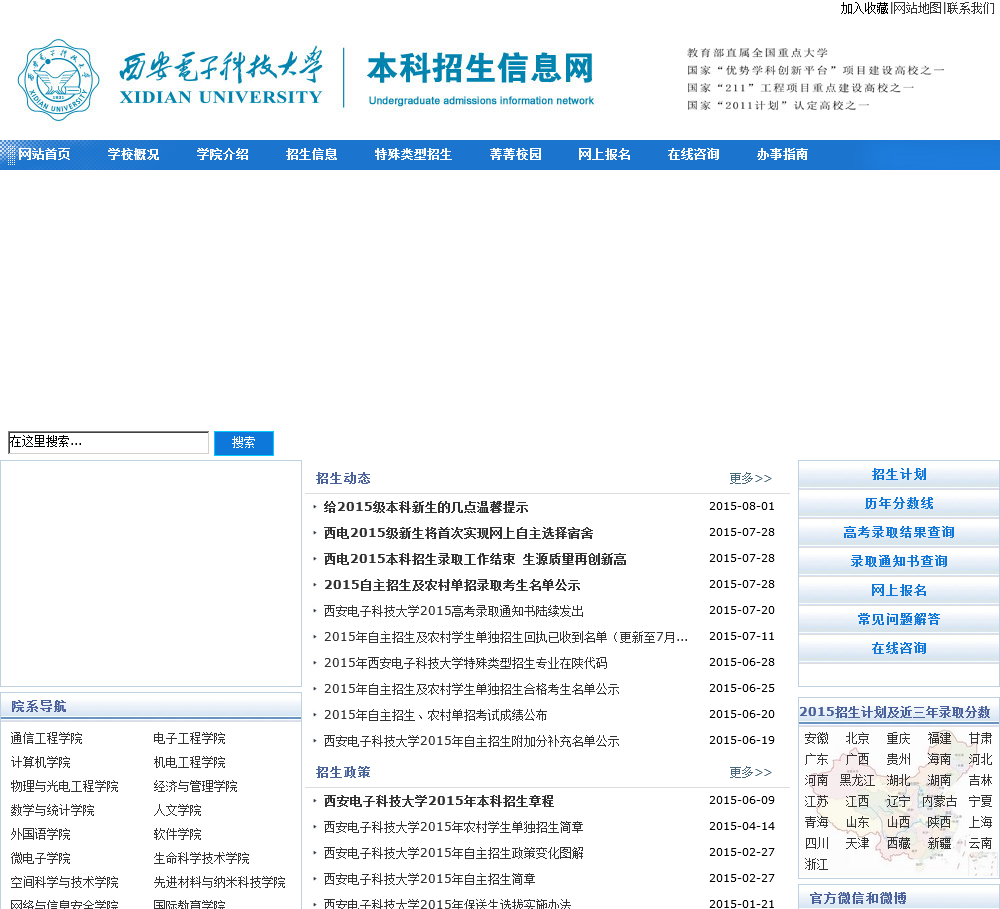Select 人文学院 link
Screen dimensions: 1000x909
pyautogui.click(x=177, y=811)
